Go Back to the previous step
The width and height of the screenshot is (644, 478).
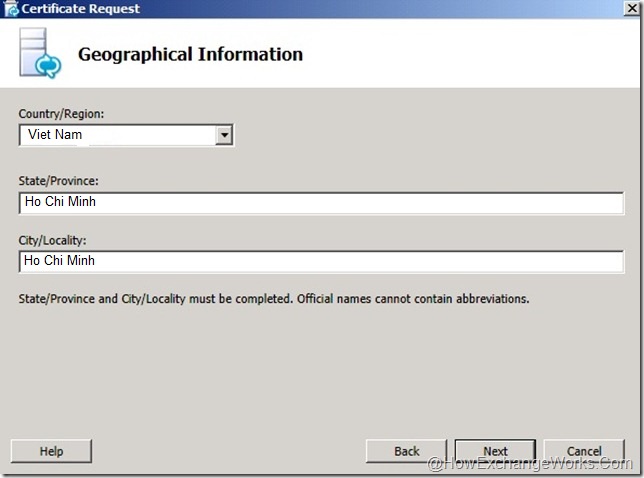(x=406, y=451)
